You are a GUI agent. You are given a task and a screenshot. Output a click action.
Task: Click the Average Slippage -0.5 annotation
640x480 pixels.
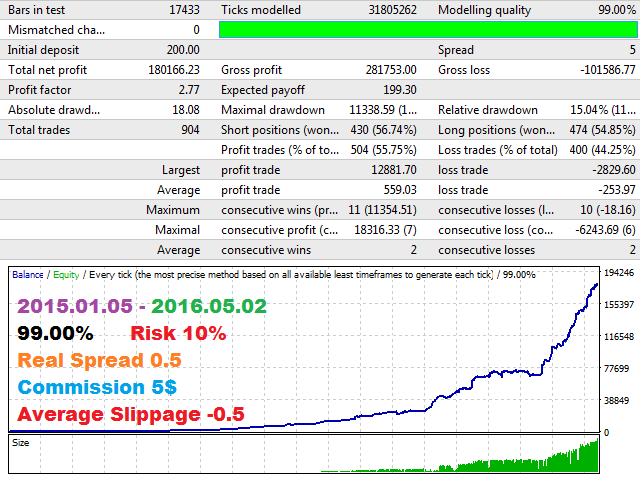pos(131,415)
